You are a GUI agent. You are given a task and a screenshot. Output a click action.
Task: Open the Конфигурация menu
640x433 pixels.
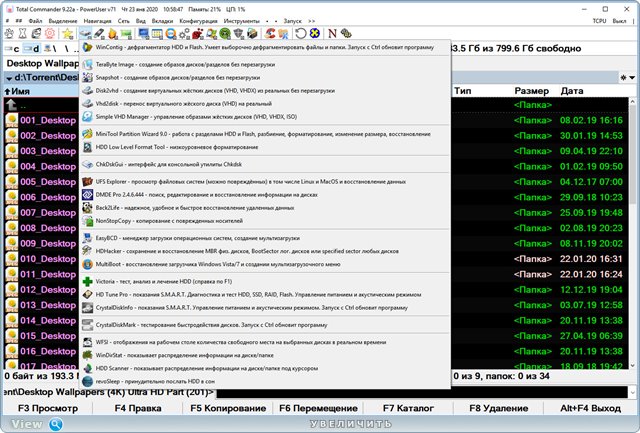[198, 21]
